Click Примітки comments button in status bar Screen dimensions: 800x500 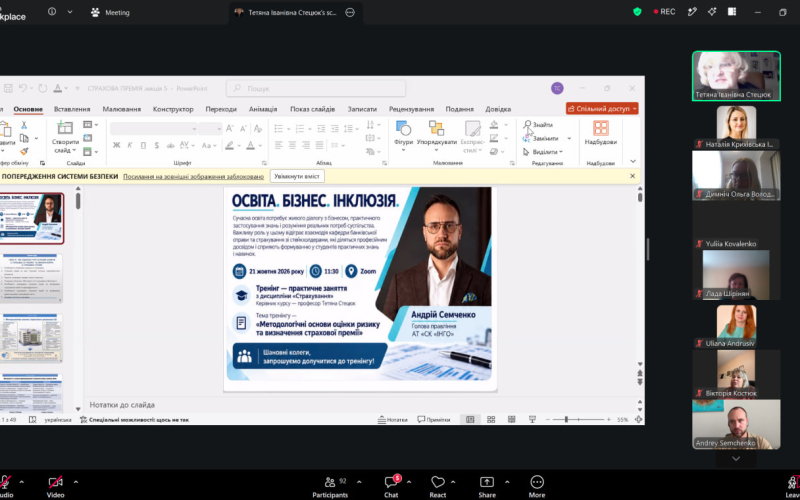pos(434,419)
